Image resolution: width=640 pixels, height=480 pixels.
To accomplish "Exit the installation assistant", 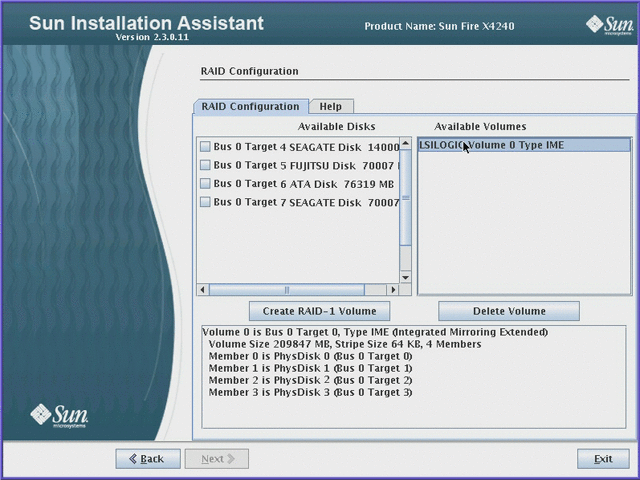I will [x=603, y=459].
